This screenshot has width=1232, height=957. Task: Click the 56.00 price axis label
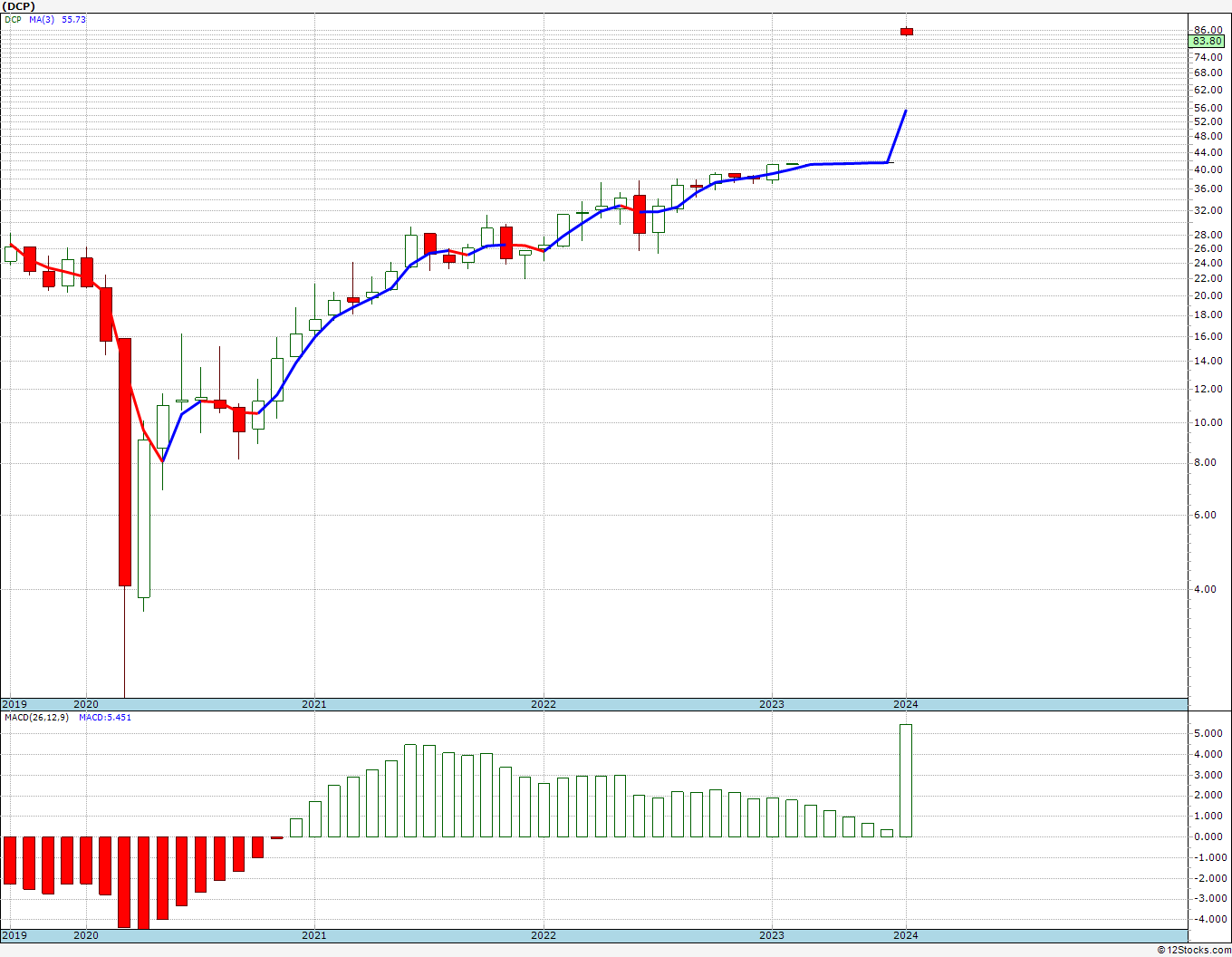click(1208, 108)
